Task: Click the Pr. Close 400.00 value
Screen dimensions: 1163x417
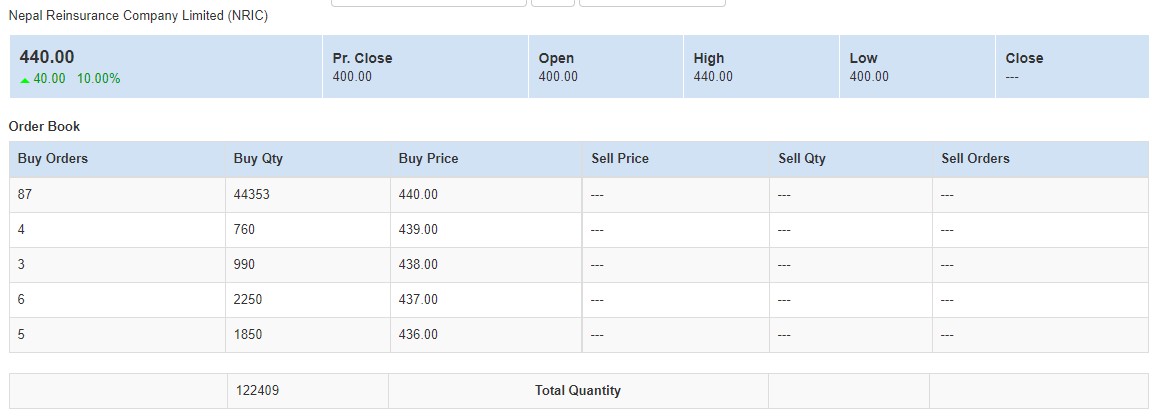Action: click(x=352, y=76)
